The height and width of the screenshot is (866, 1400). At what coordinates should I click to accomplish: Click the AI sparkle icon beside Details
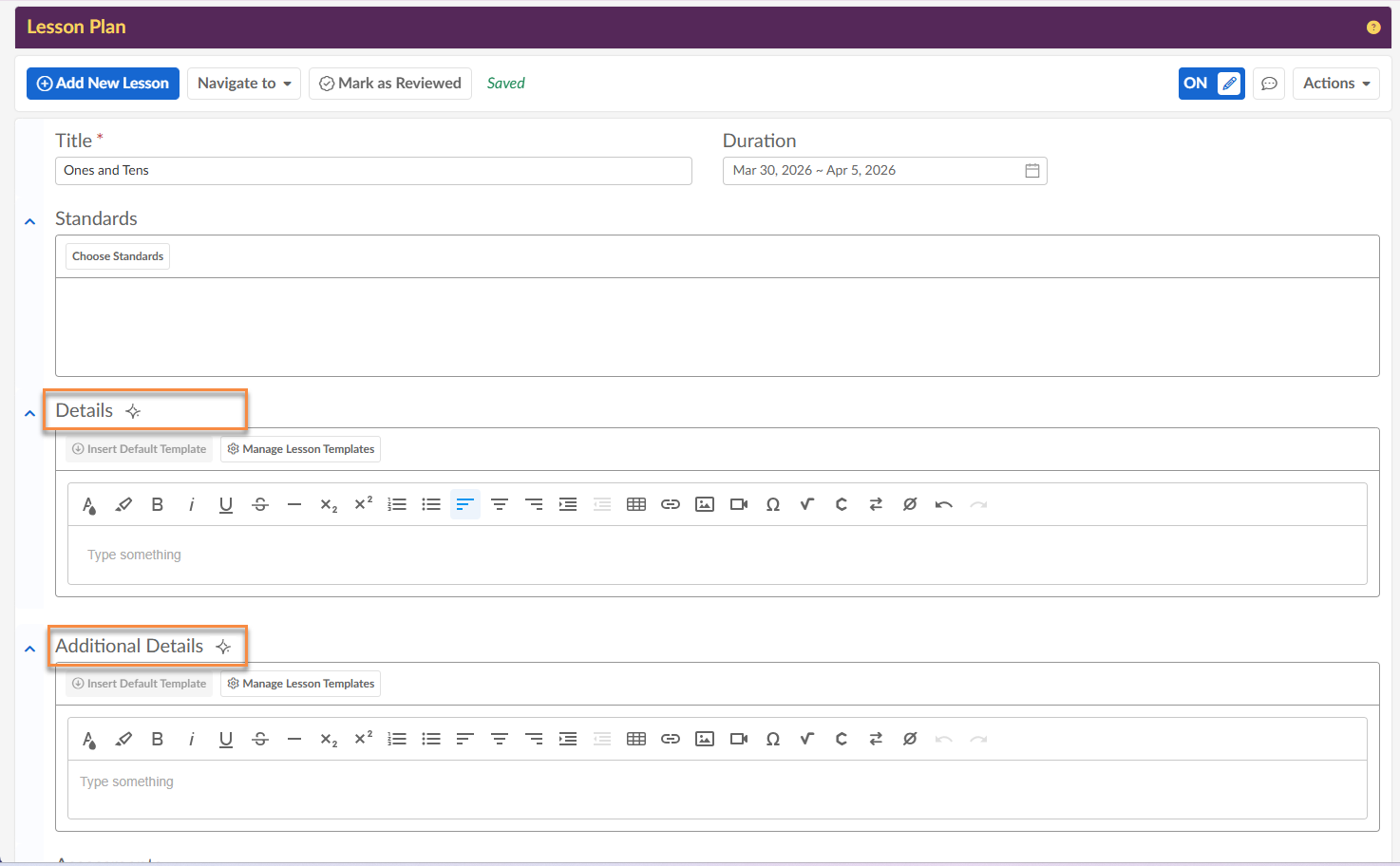click(x=134, y=411)
